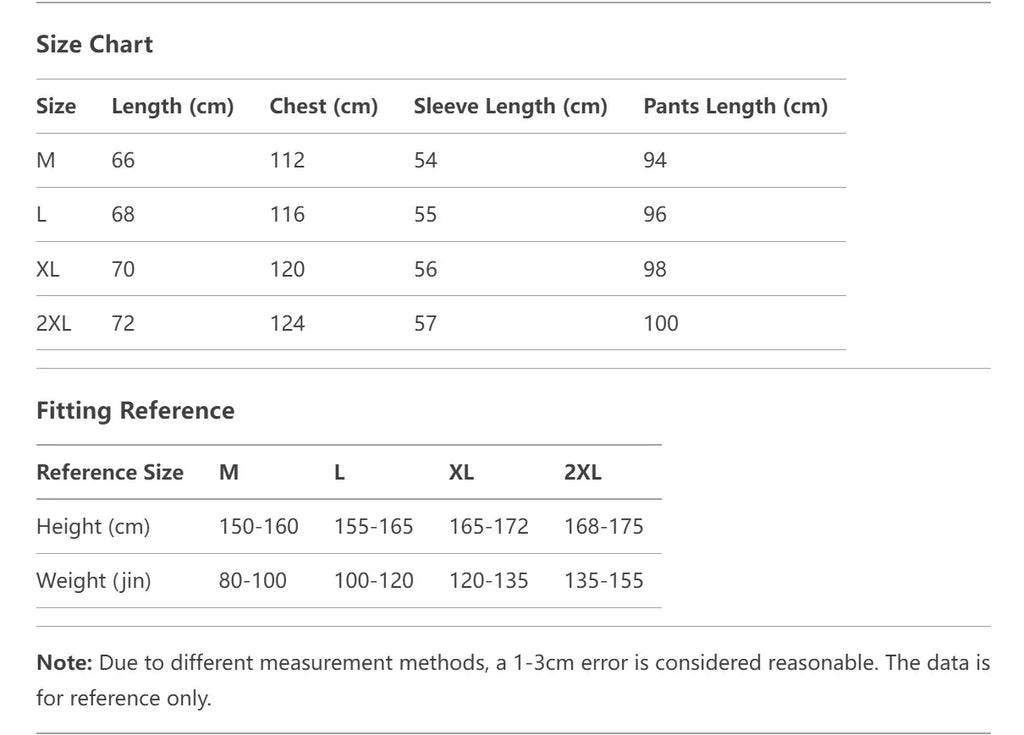Select chest value 116 in L row
Image resolution: width=1024 pixels, height=735 pixels.
point(287,215)
